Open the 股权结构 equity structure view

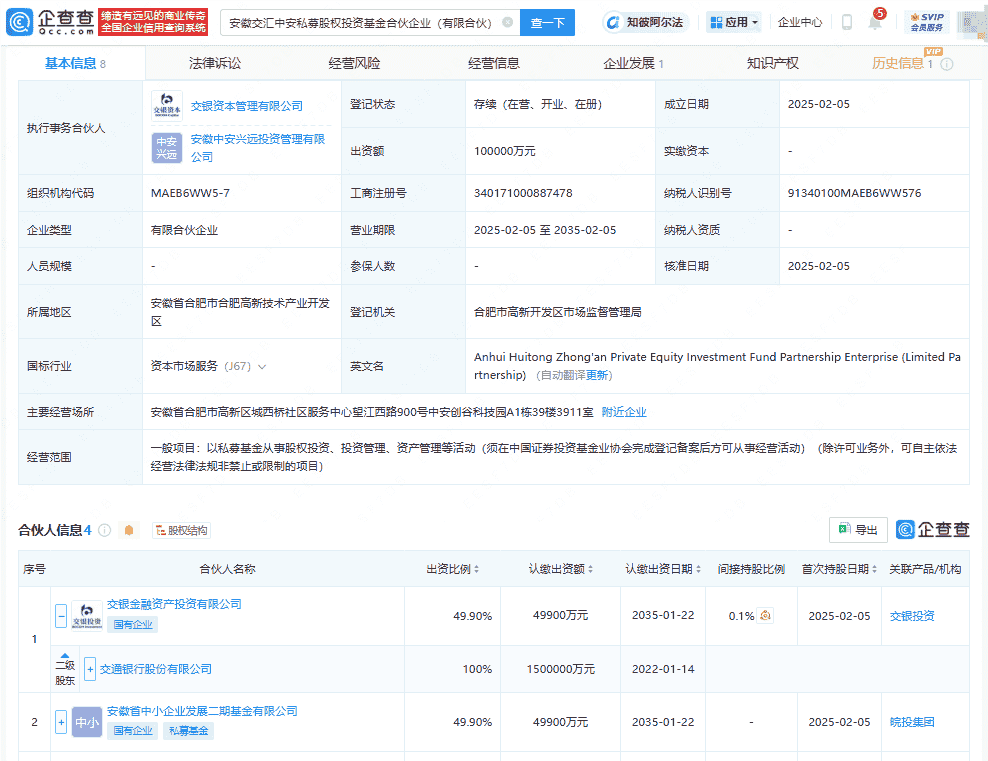coord(181,530)
